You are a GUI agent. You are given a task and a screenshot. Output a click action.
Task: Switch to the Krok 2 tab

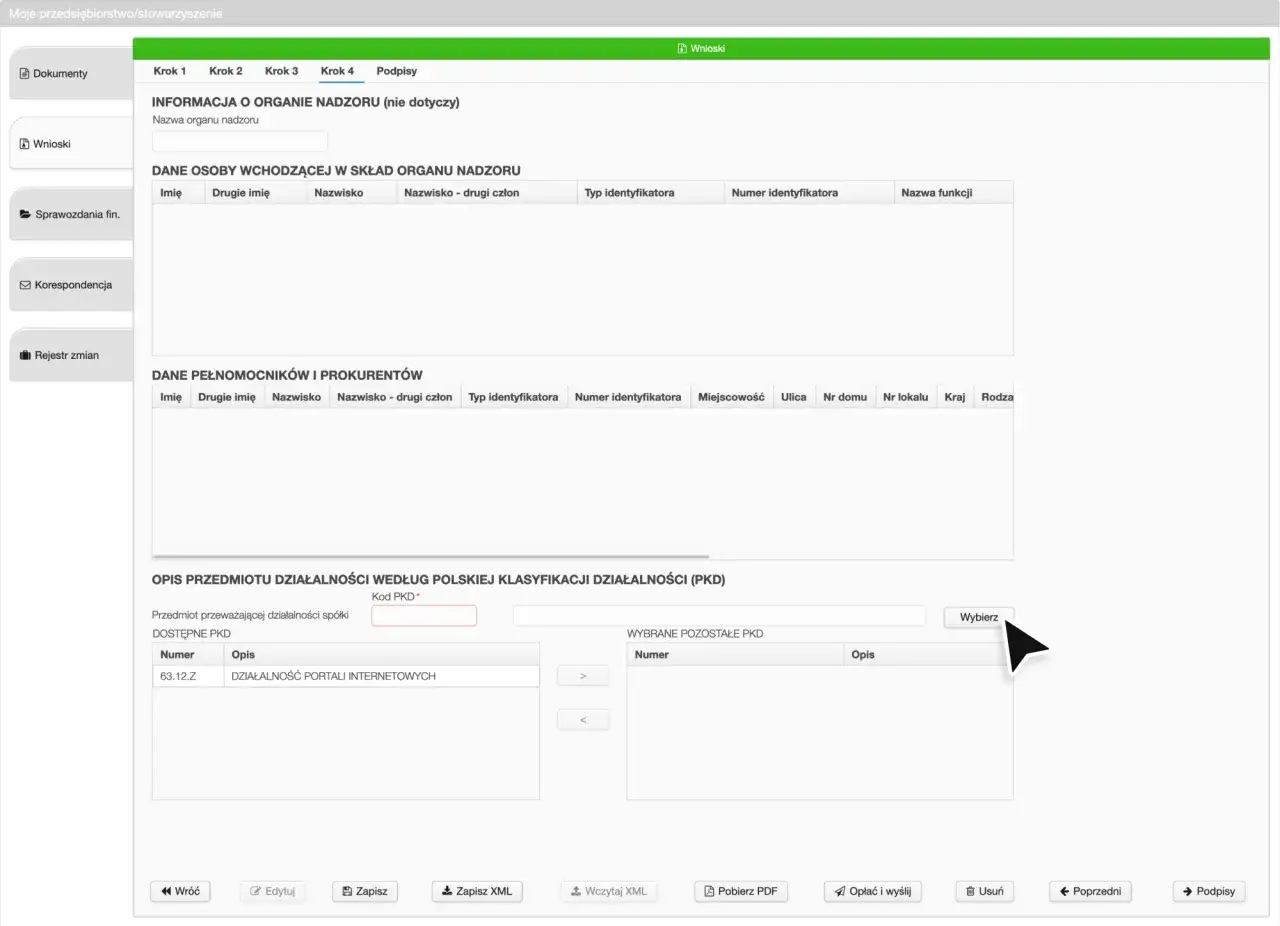click(225, 71)
